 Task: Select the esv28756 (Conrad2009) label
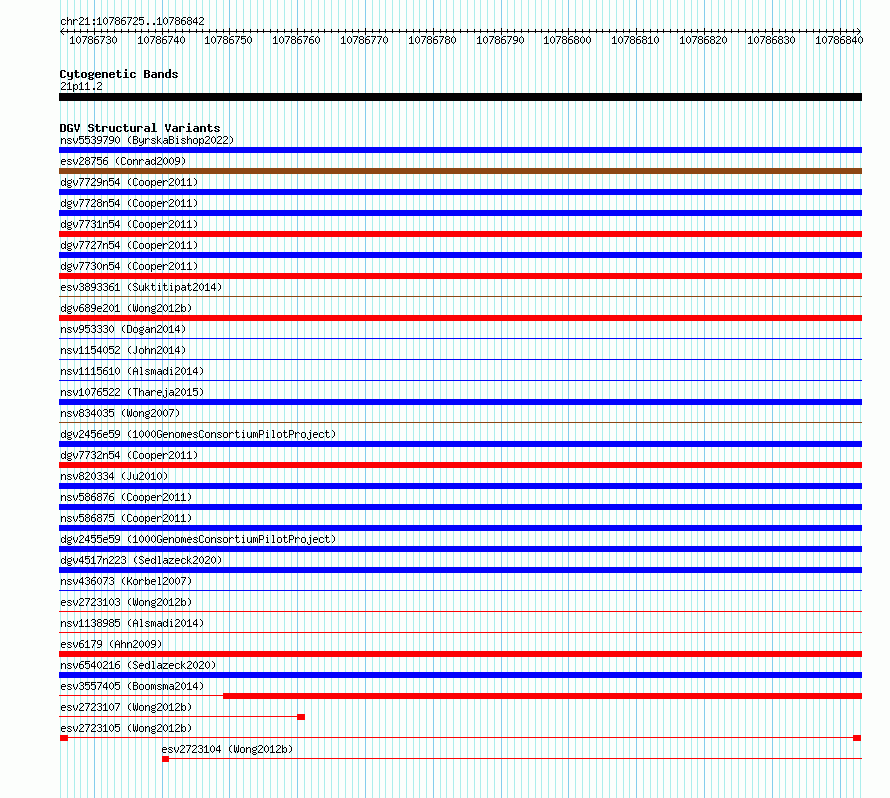pos(123,161)
